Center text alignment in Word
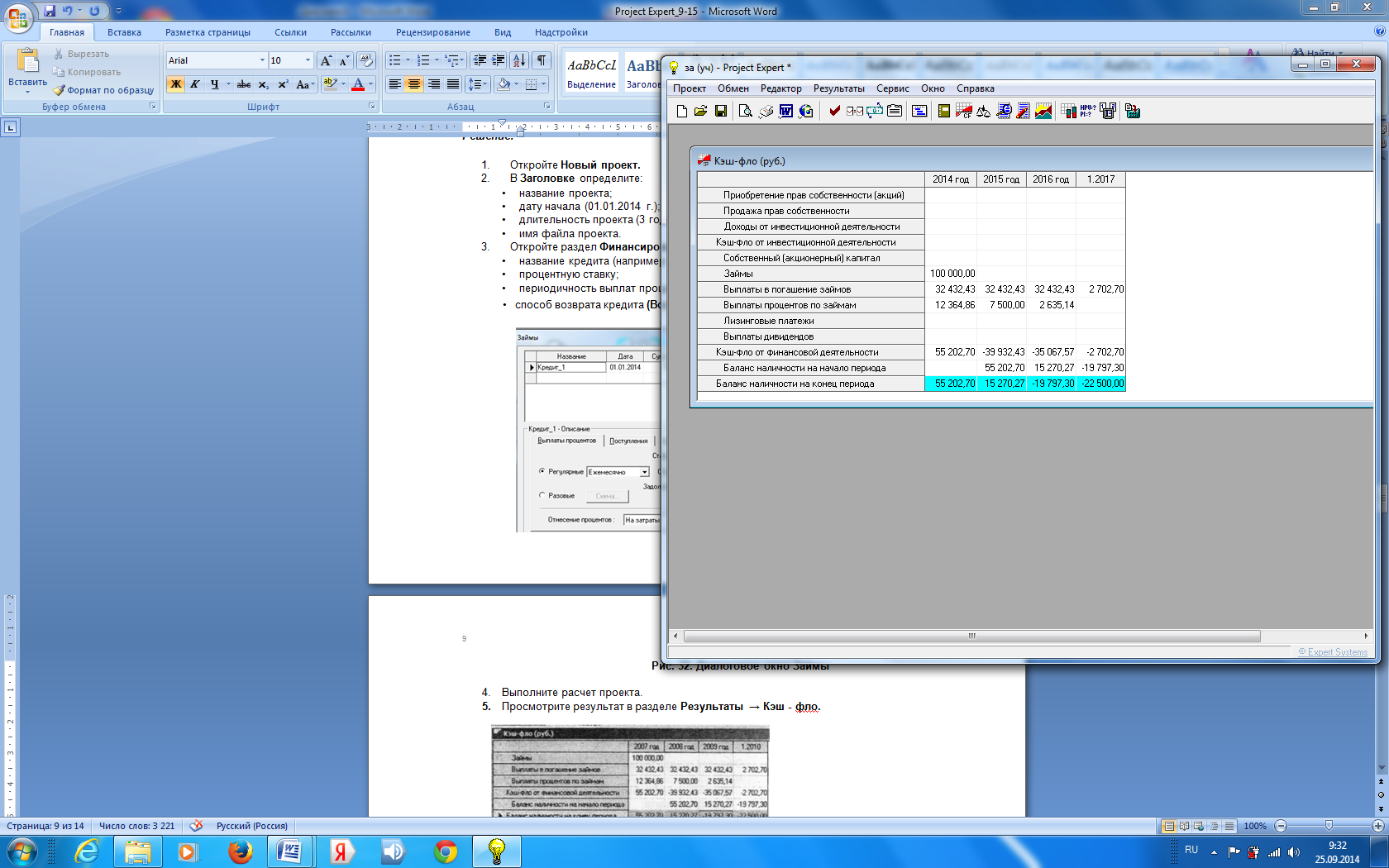Image resolution: width=1389 pixels, height=868 pixels. 414,84
